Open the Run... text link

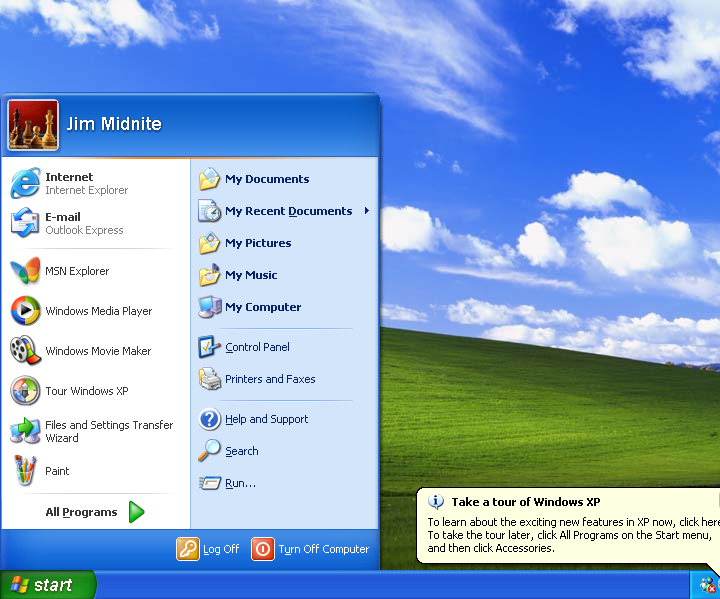click(x=240, y=483)
